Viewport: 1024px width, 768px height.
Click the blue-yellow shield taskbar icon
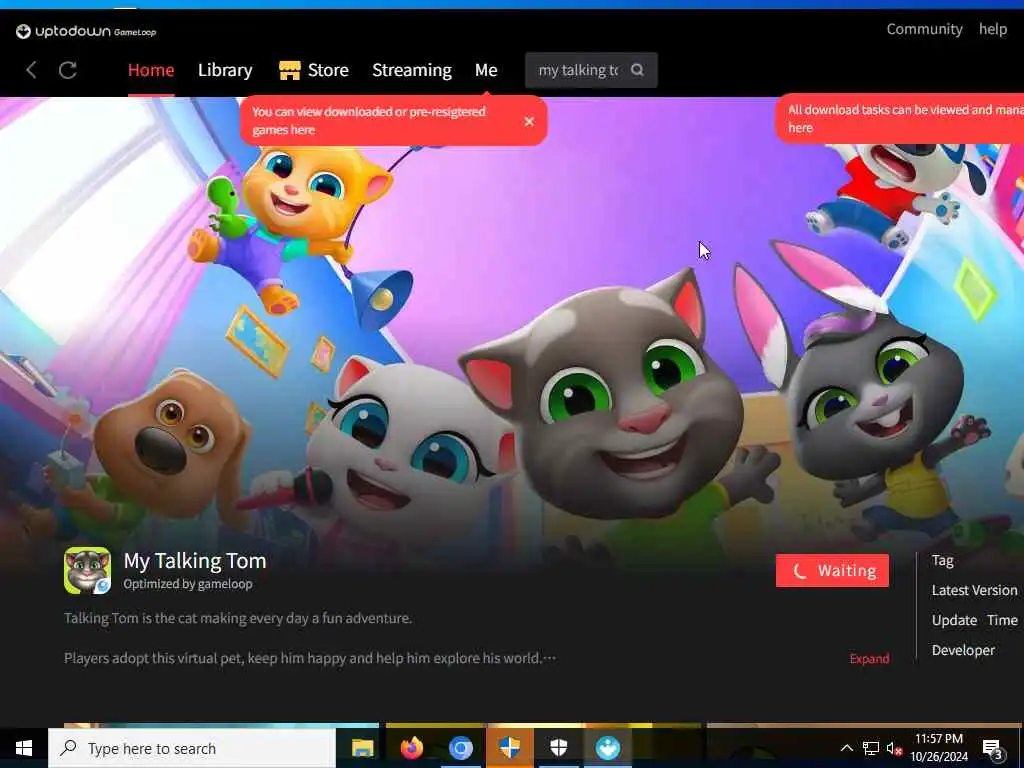[x=509, y=748]
